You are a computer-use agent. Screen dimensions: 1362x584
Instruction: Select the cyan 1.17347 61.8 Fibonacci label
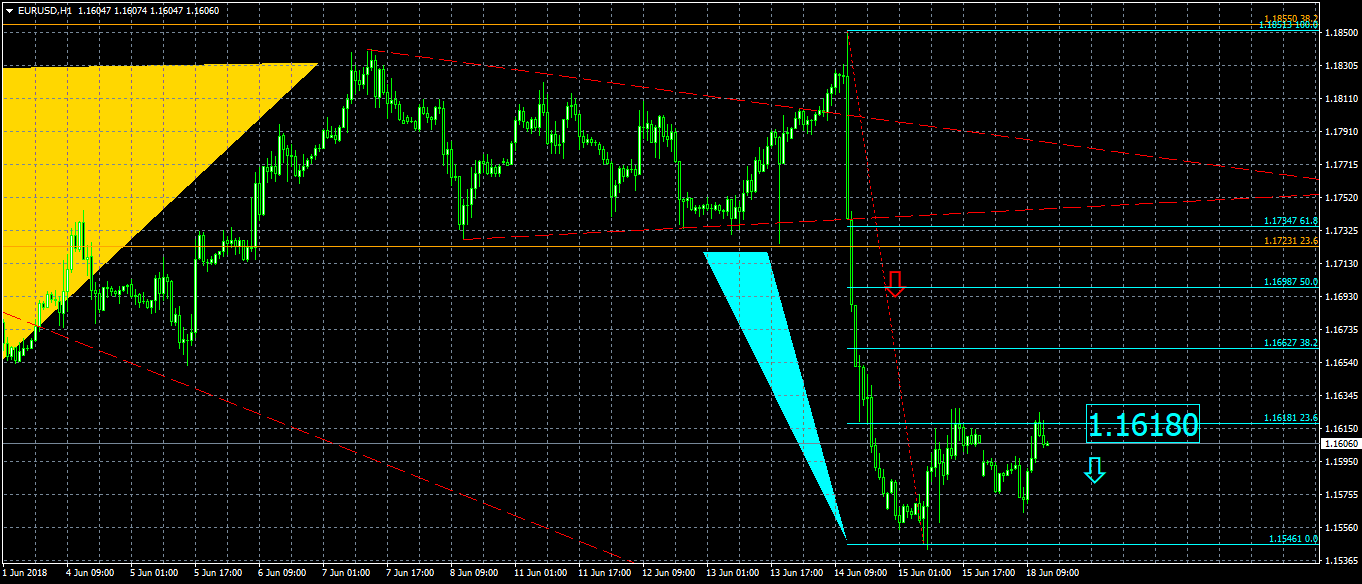(1291, 221)
